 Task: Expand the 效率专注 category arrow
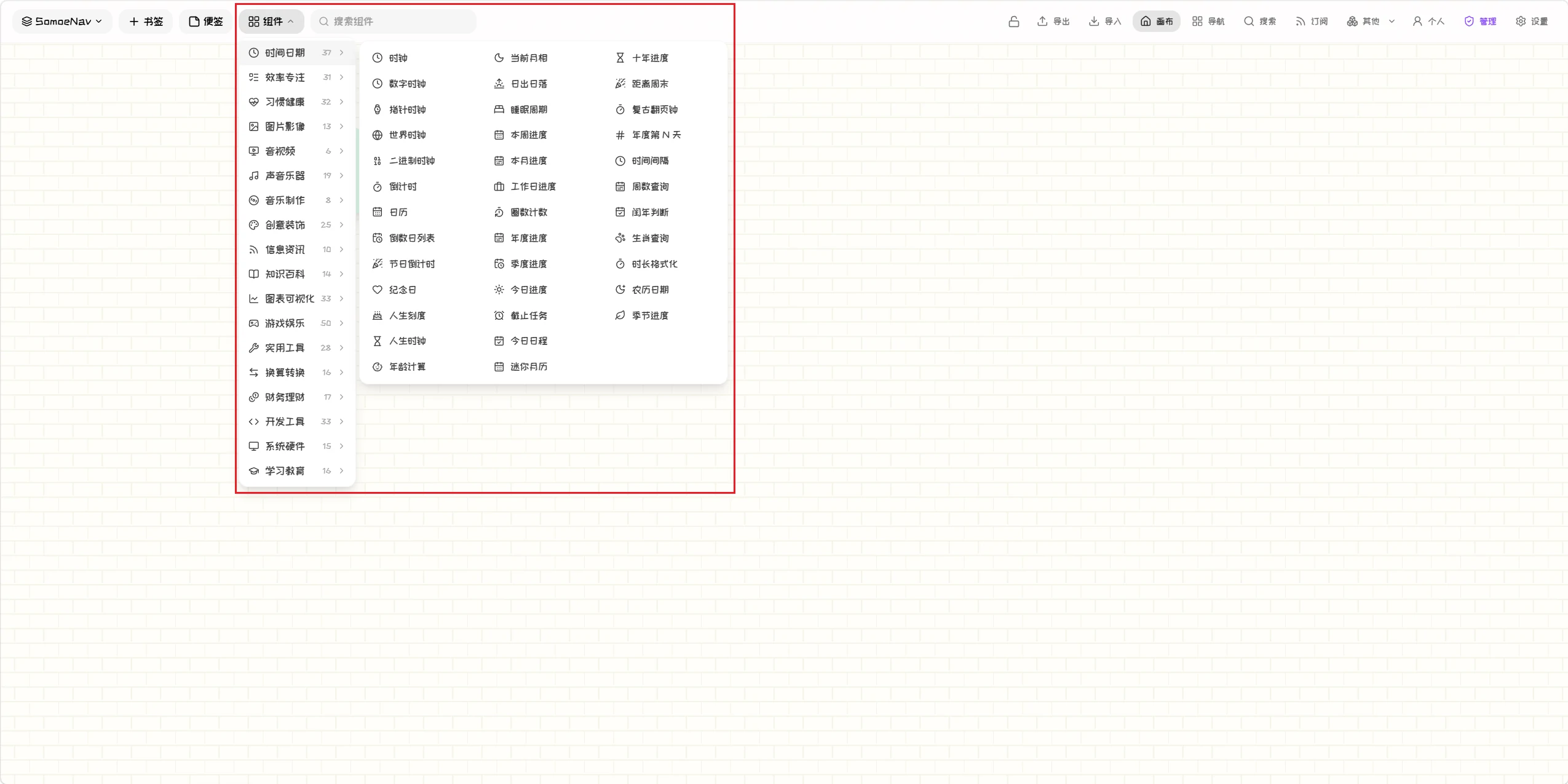pyautogui.click(x=341, y=77)
